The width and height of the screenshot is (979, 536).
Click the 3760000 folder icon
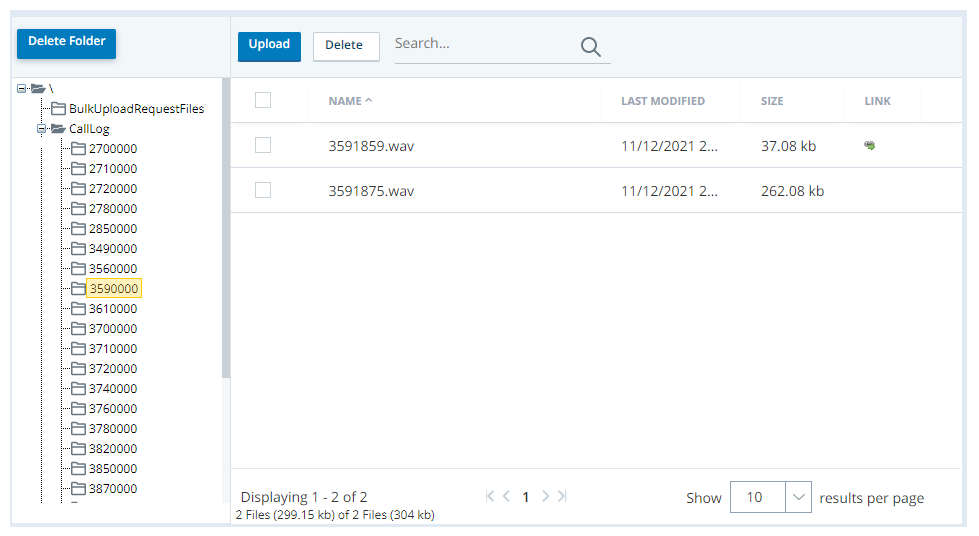coord(78,408)
